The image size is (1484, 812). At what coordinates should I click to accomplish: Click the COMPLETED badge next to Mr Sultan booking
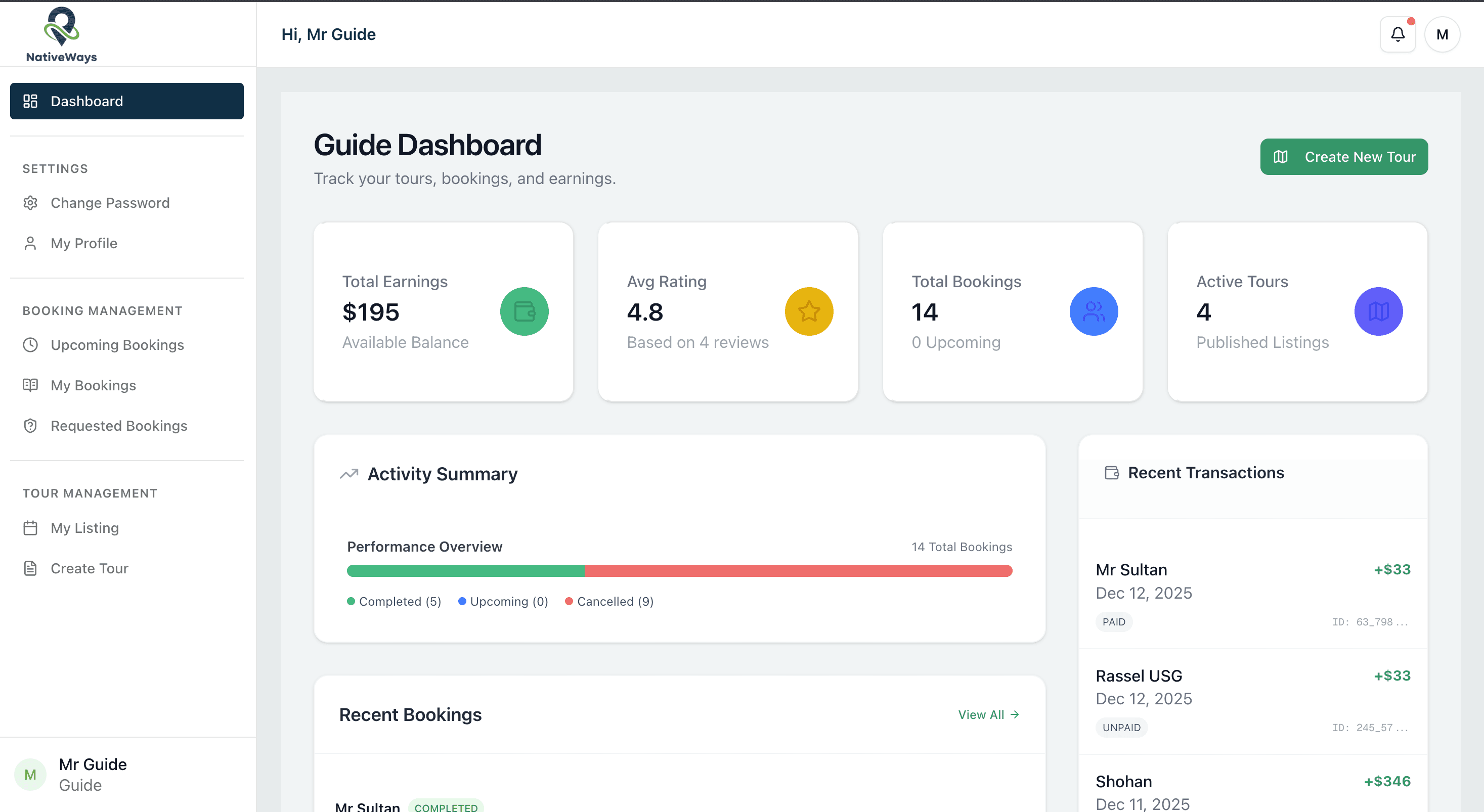click(x=446, y=806)
